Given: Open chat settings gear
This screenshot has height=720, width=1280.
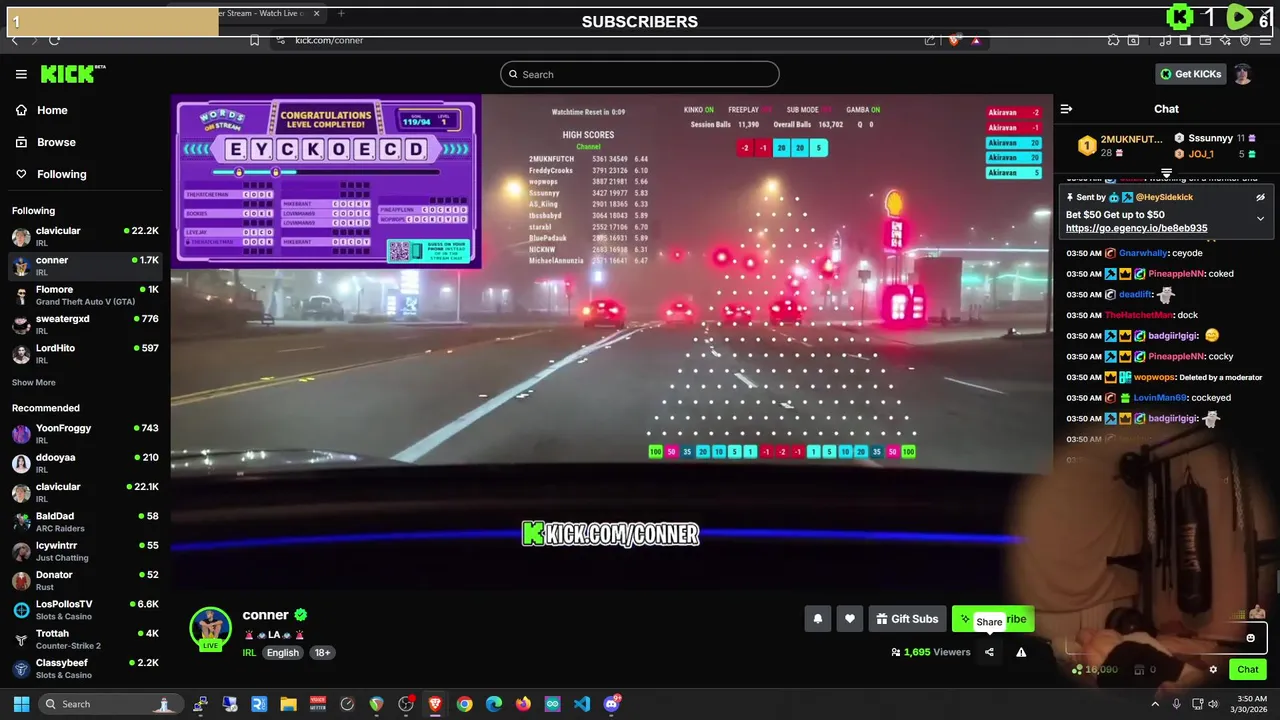Looking at the screenshot, I should [x=1213, y=670].
